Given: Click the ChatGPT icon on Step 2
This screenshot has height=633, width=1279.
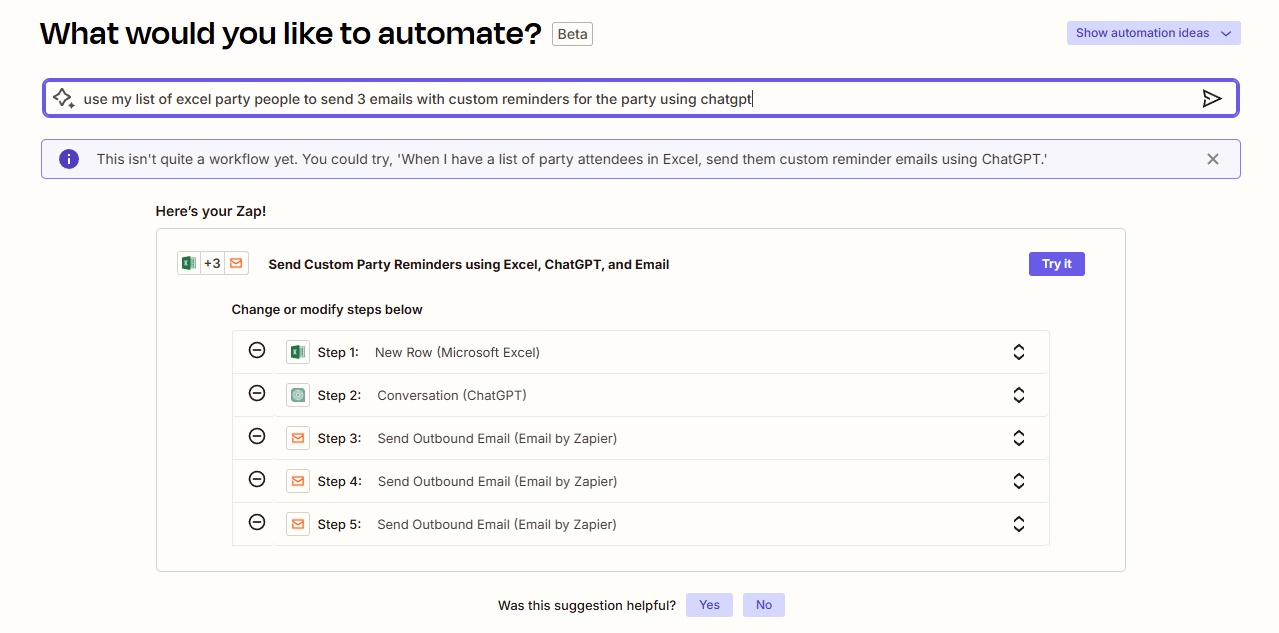Looking at the screenshot, I should click(x=297, y=395).
